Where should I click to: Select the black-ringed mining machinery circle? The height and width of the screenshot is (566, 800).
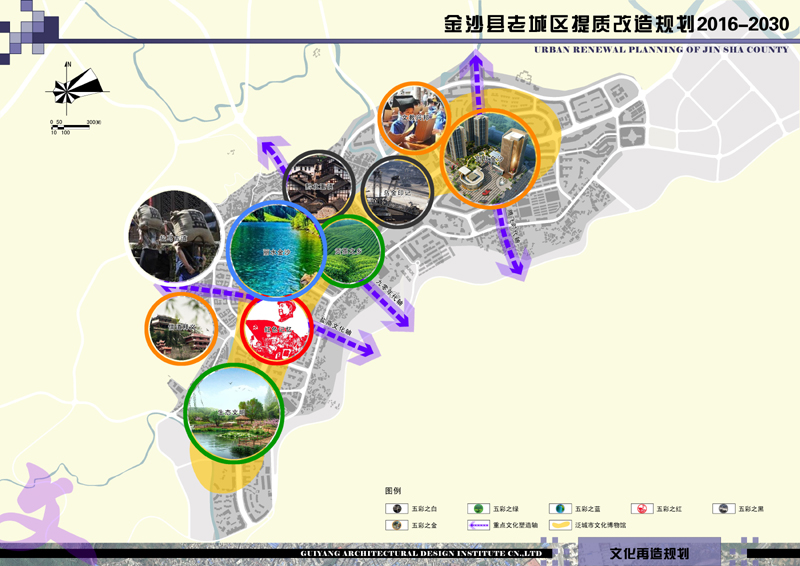tap(396, 191)
